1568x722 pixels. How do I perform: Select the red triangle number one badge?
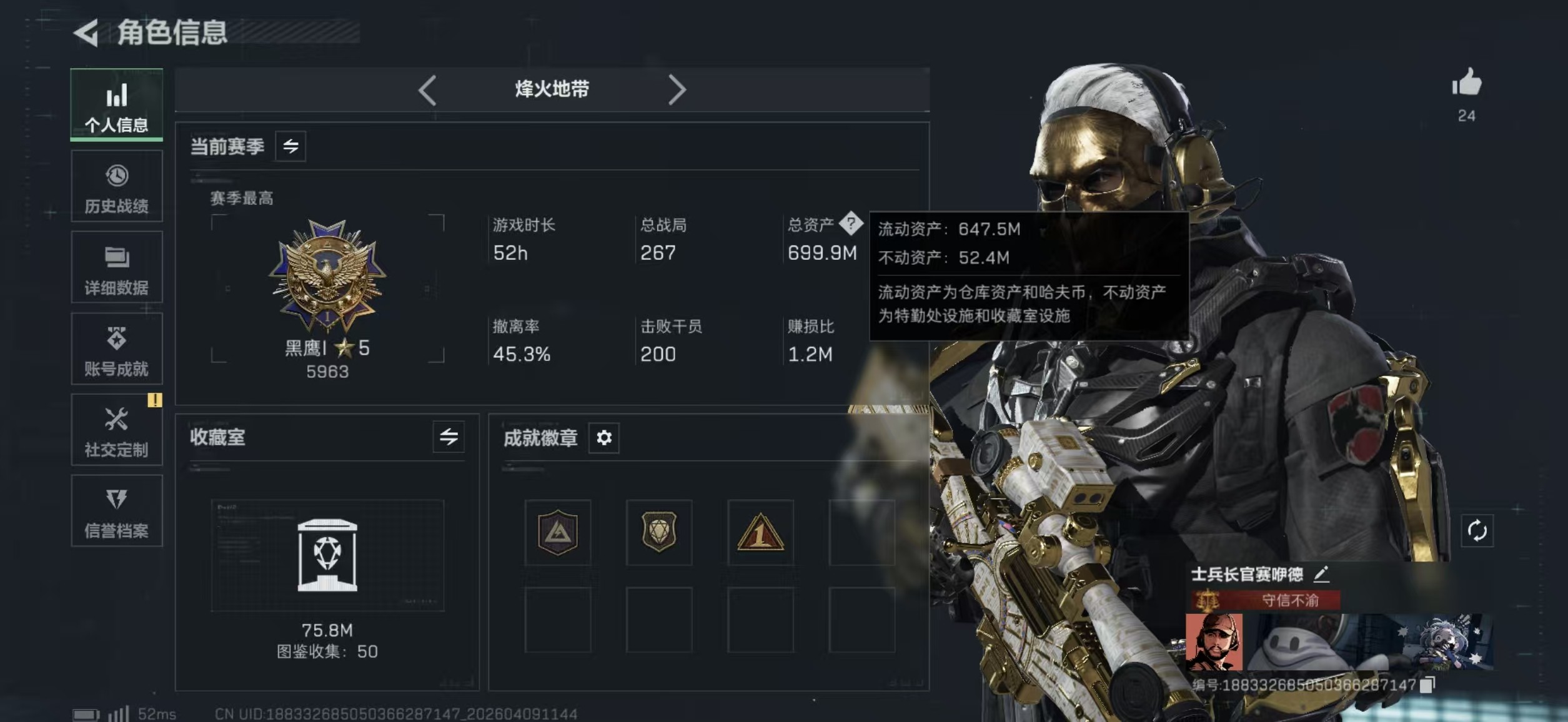click(760, 532)
